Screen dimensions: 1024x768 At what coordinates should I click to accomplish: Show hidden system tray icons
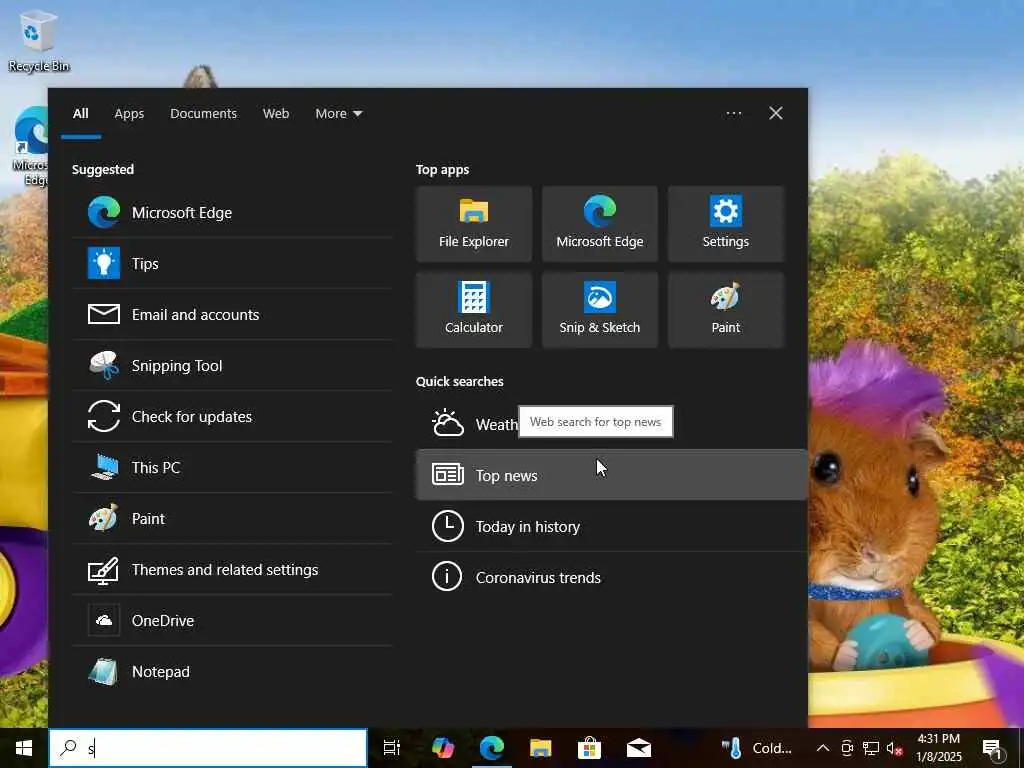point(823,748)
